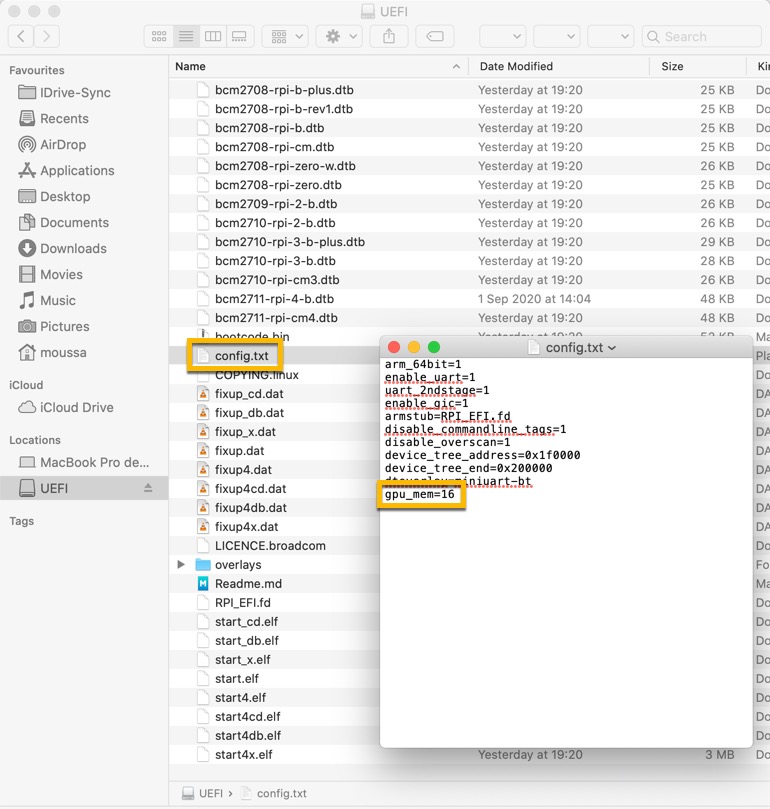This screenshot has height=809, width=770.
Task: Select the bcm2709-rpi-2-b.dtb file
Action: click(x=276, y=204)
